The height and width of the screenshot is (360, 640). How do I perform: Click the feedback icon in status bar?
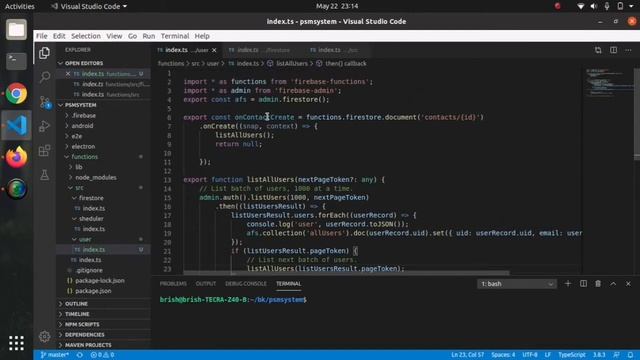coord(616,355)
